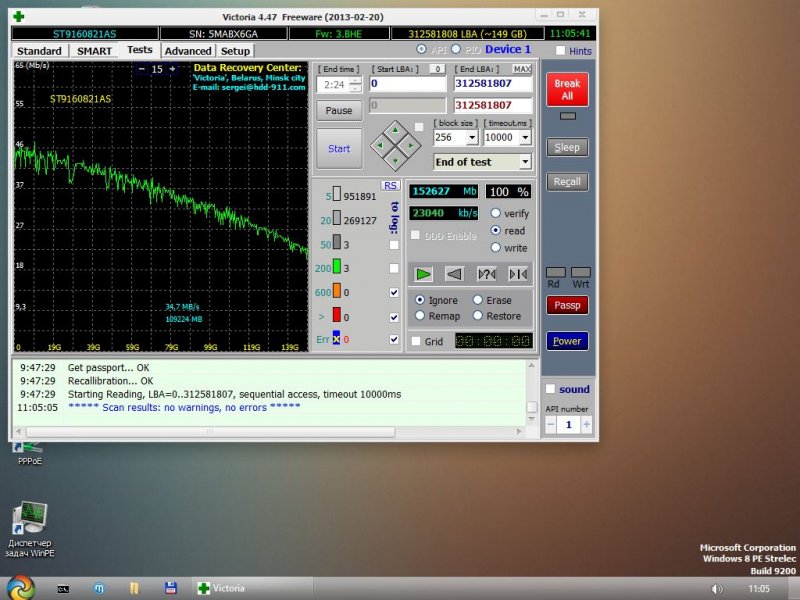Select the verify radio button

click(496, 213)
